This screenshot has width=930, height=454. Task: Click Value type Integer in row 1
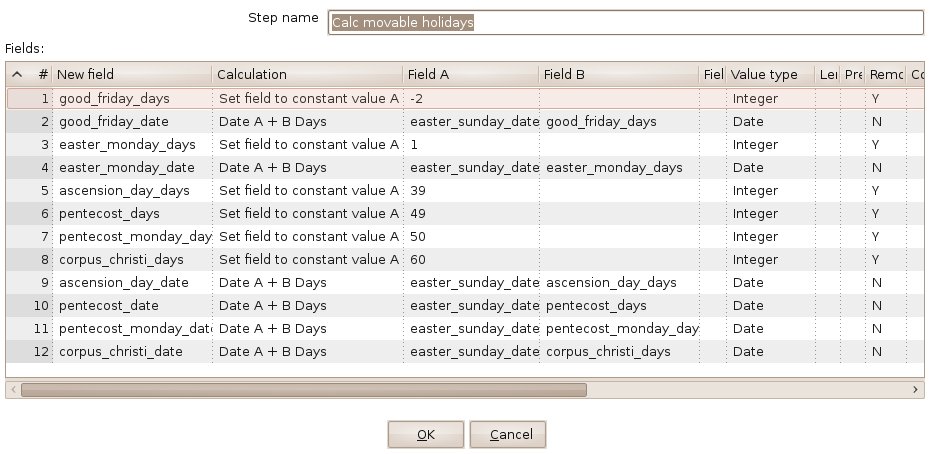[771, 99]
